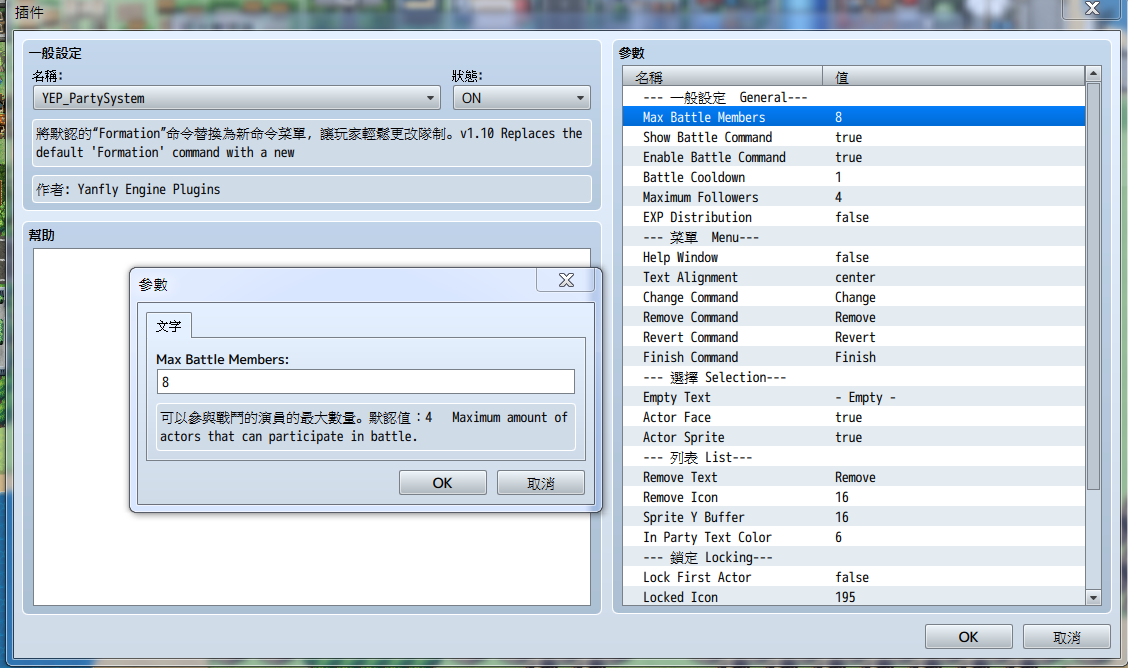Select the Remove Command parameter

pos(854,317)
